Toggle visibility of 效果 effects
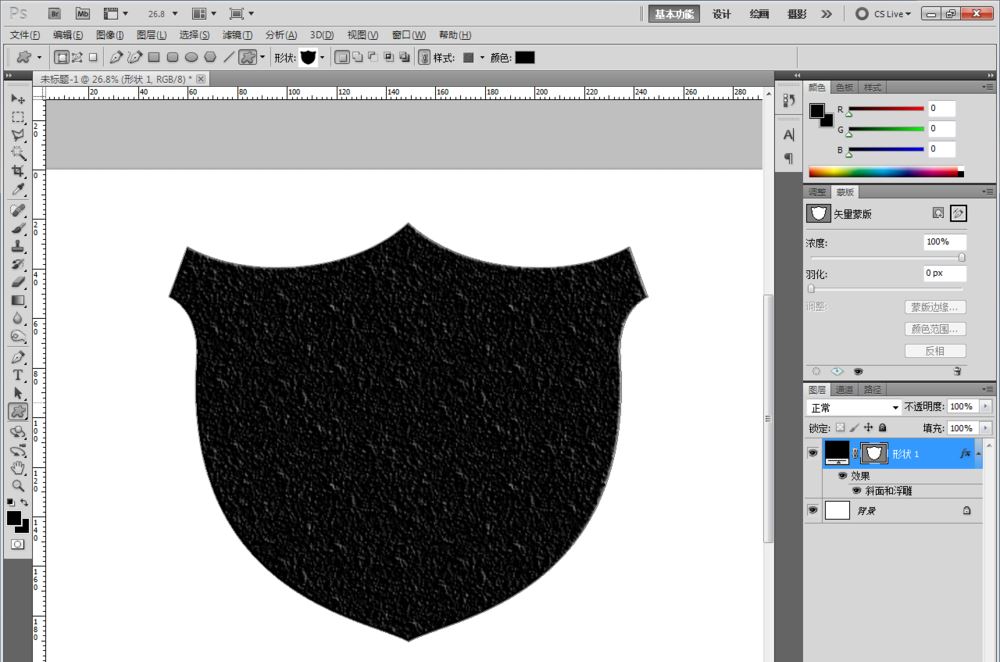Image resolution: width=1000 pixels, height=662 pixels. 842,476
